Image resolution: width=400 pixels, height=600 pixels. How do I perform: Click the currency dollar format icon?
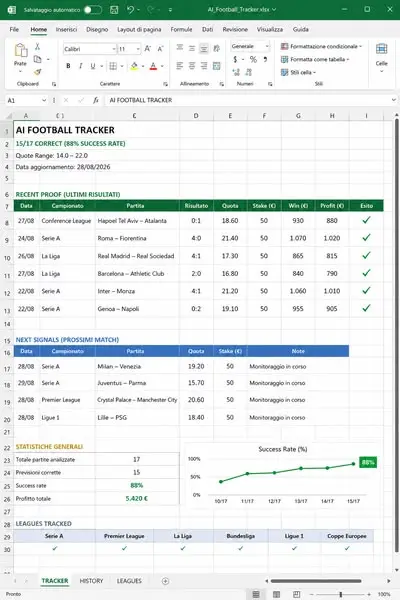pyautogui.click(x=235, y=59)
